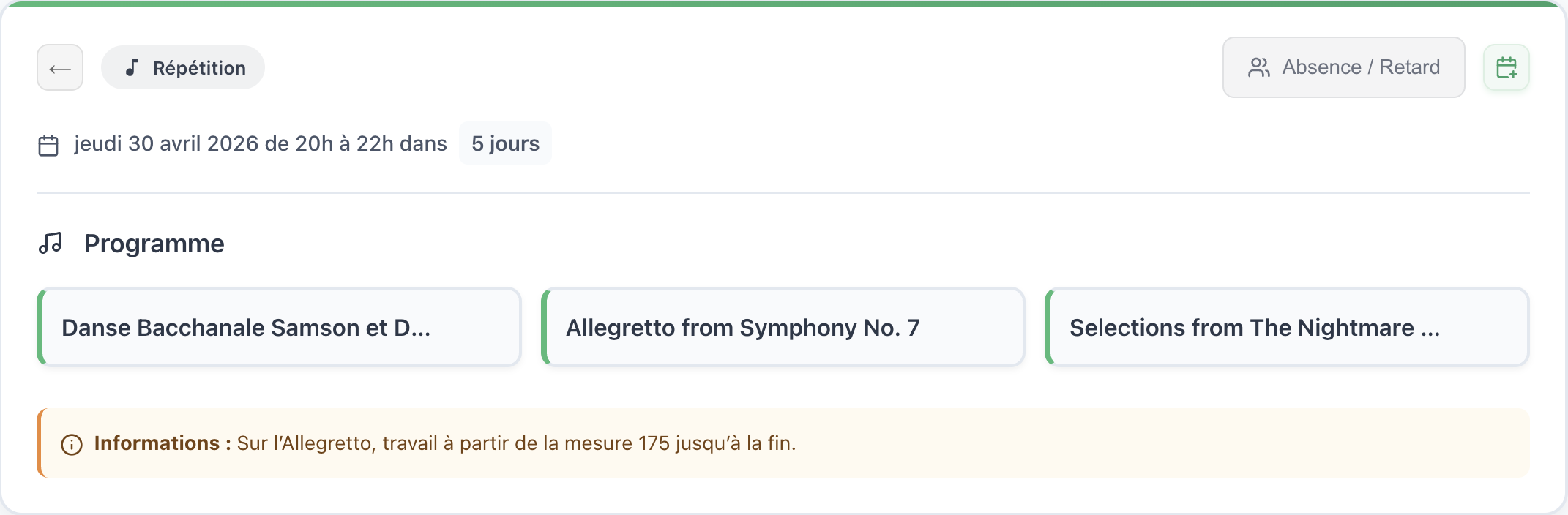Click the 5 jours countdown badge
This screenshot has width=1568, height=515.
click(x=504, y=143)
